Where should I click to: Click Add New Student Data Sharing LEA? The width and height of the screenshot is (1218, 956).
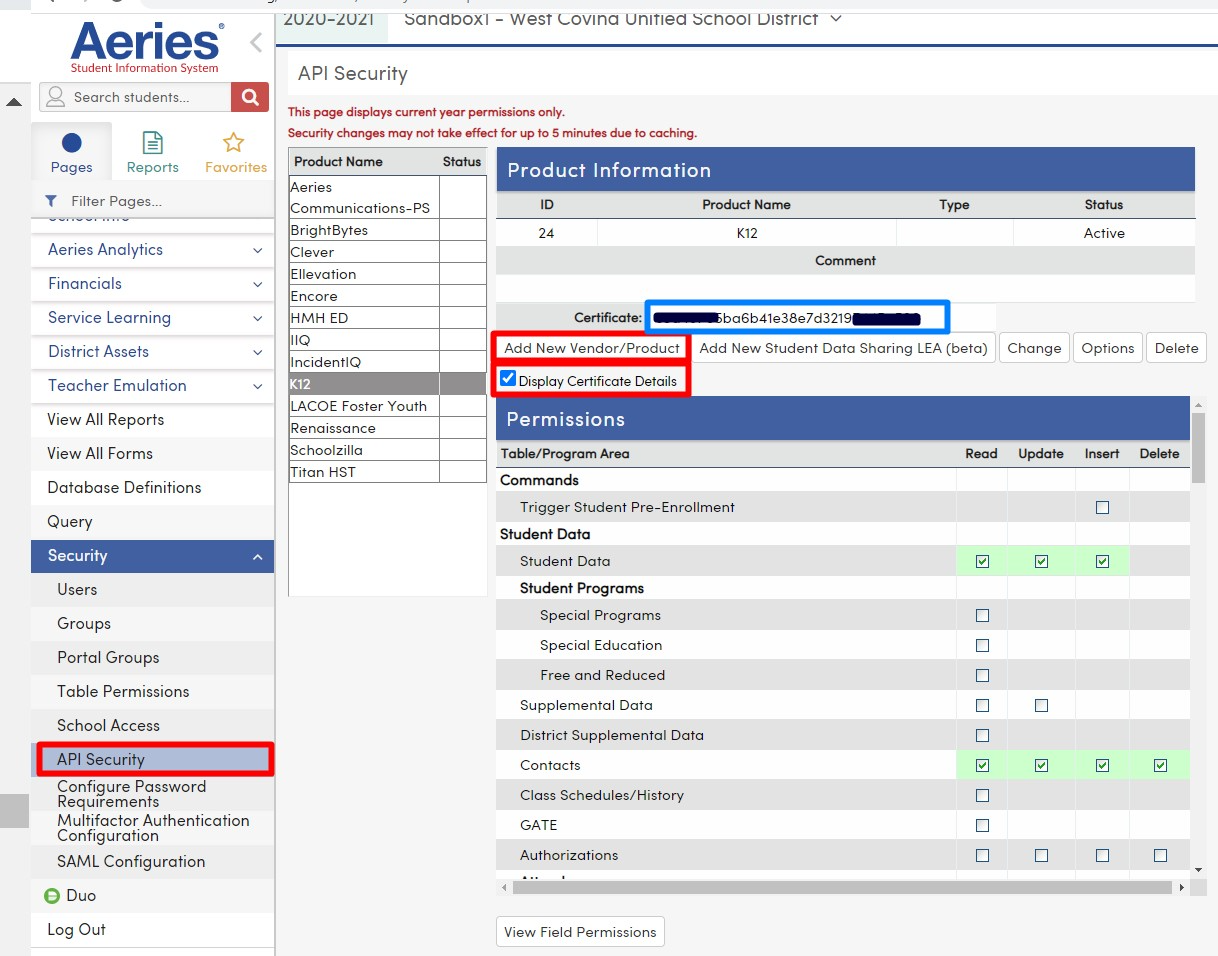tap(843, 348)
